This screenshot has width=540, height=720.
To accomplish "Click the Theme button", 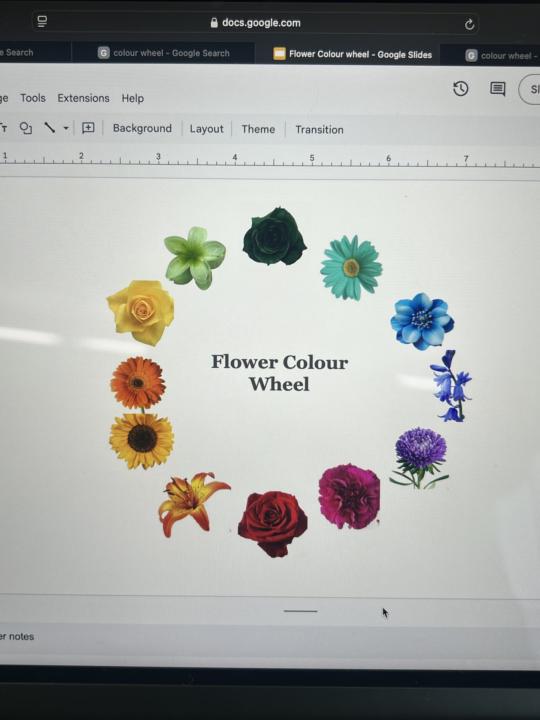I will (258, 129).
